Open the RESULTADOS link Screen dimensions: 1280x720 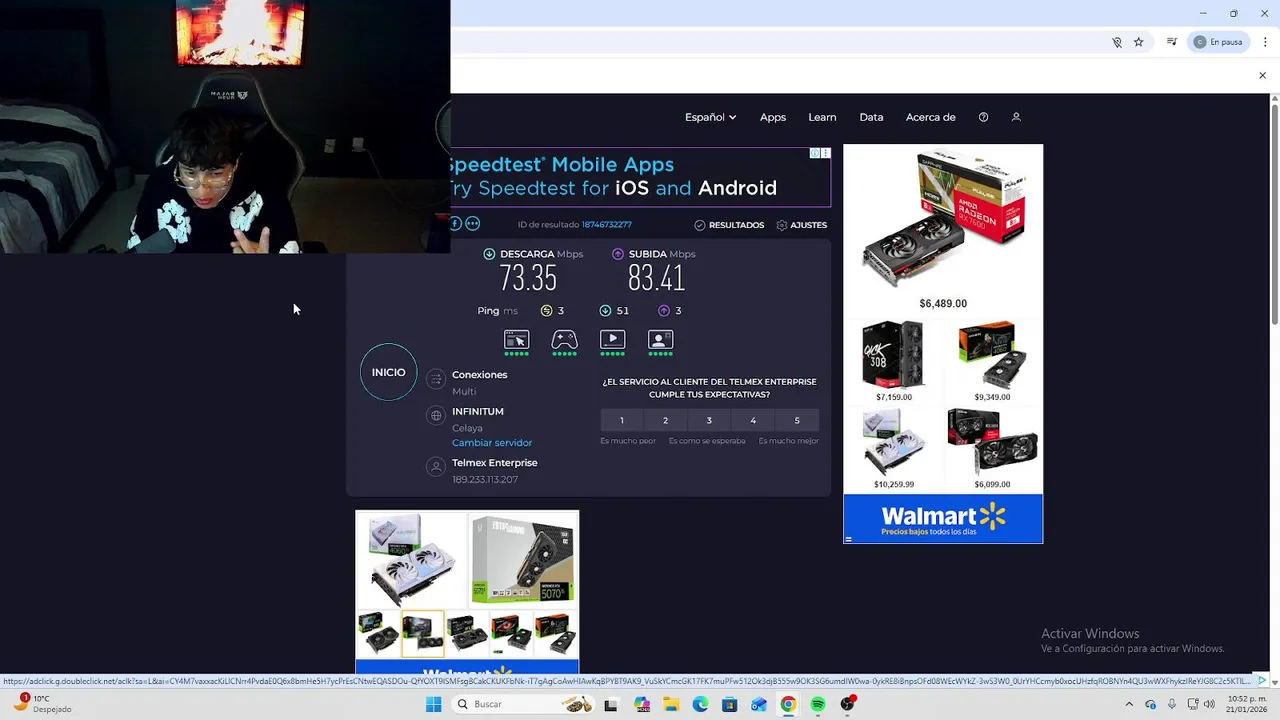[x=729, y=225]
